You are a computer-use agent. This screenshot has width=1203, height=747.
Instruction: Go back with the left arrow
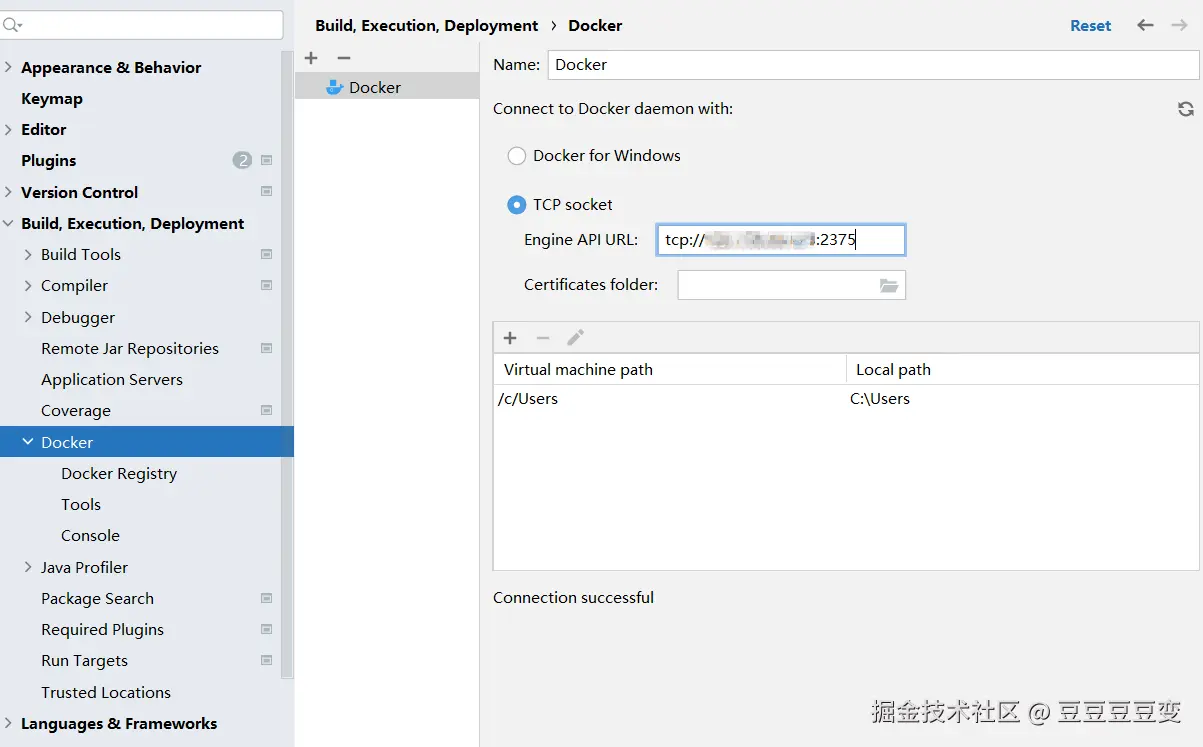[1145, 25]
